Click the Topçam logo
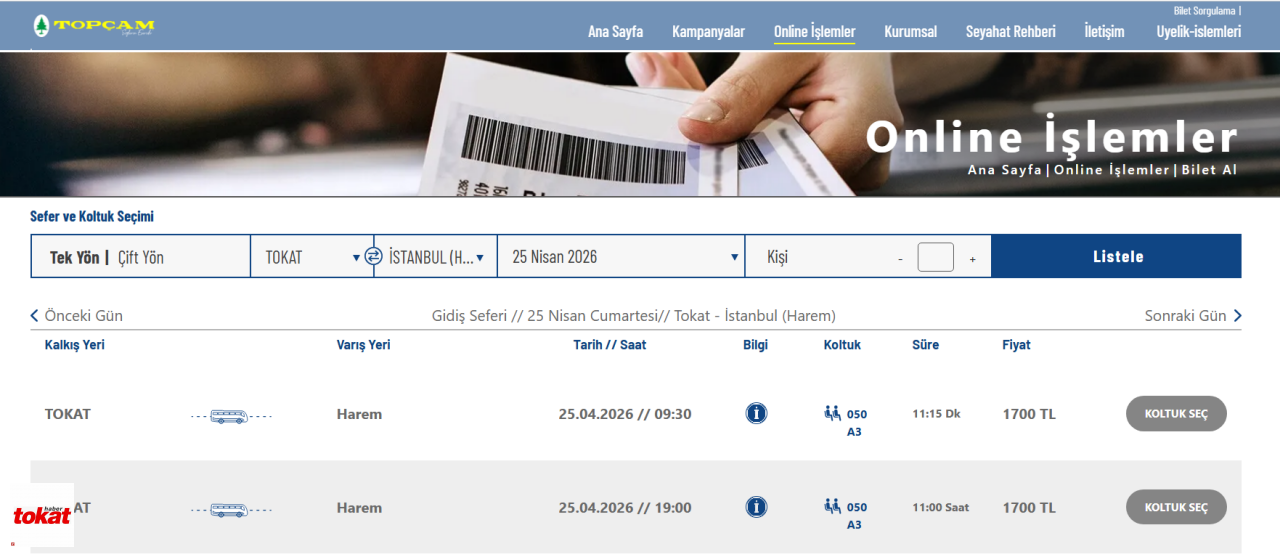The image size is (1280, 557). (x=94, y=26)
